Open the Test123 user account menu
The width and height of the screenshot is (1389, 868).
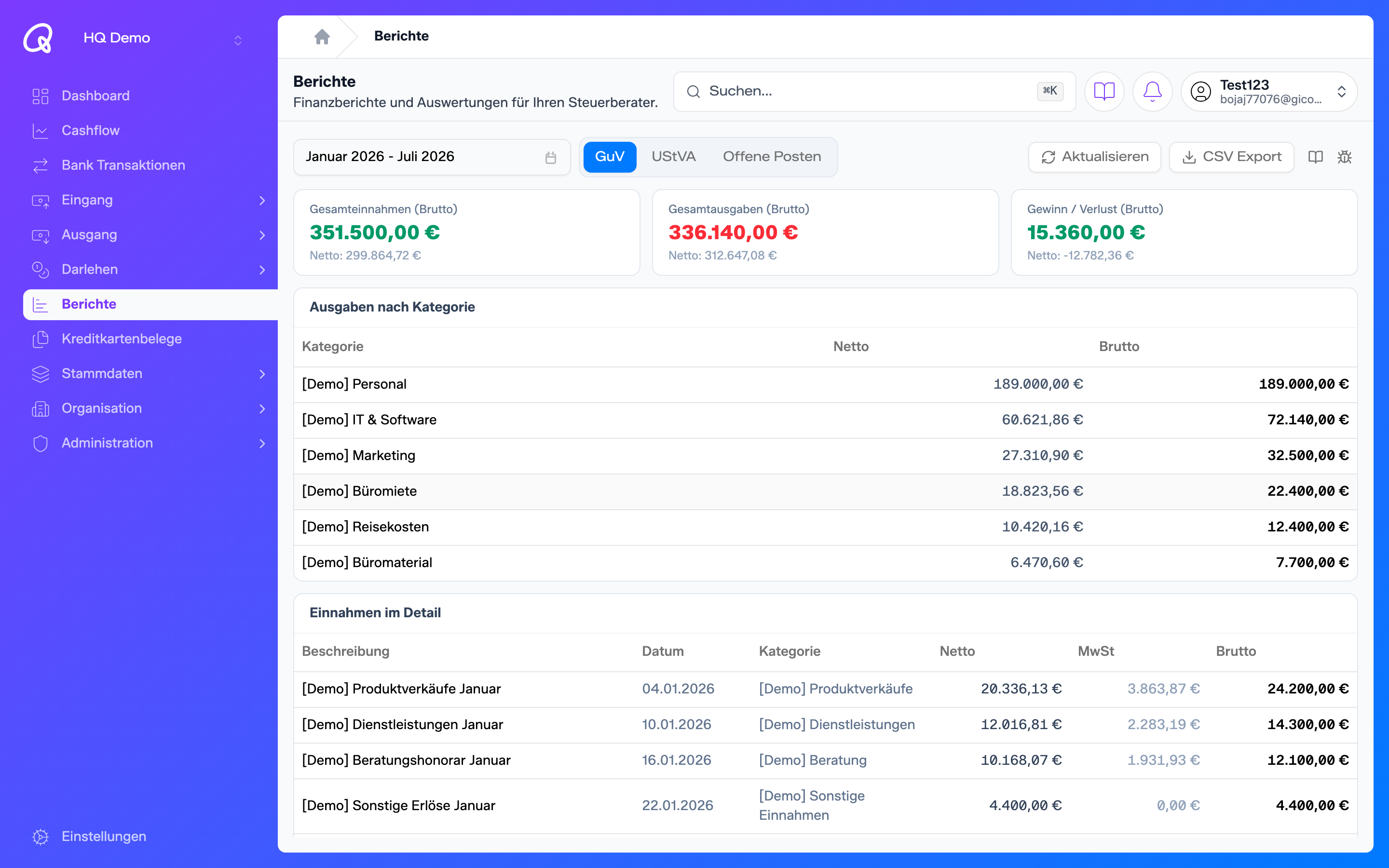coord(1269,91)
